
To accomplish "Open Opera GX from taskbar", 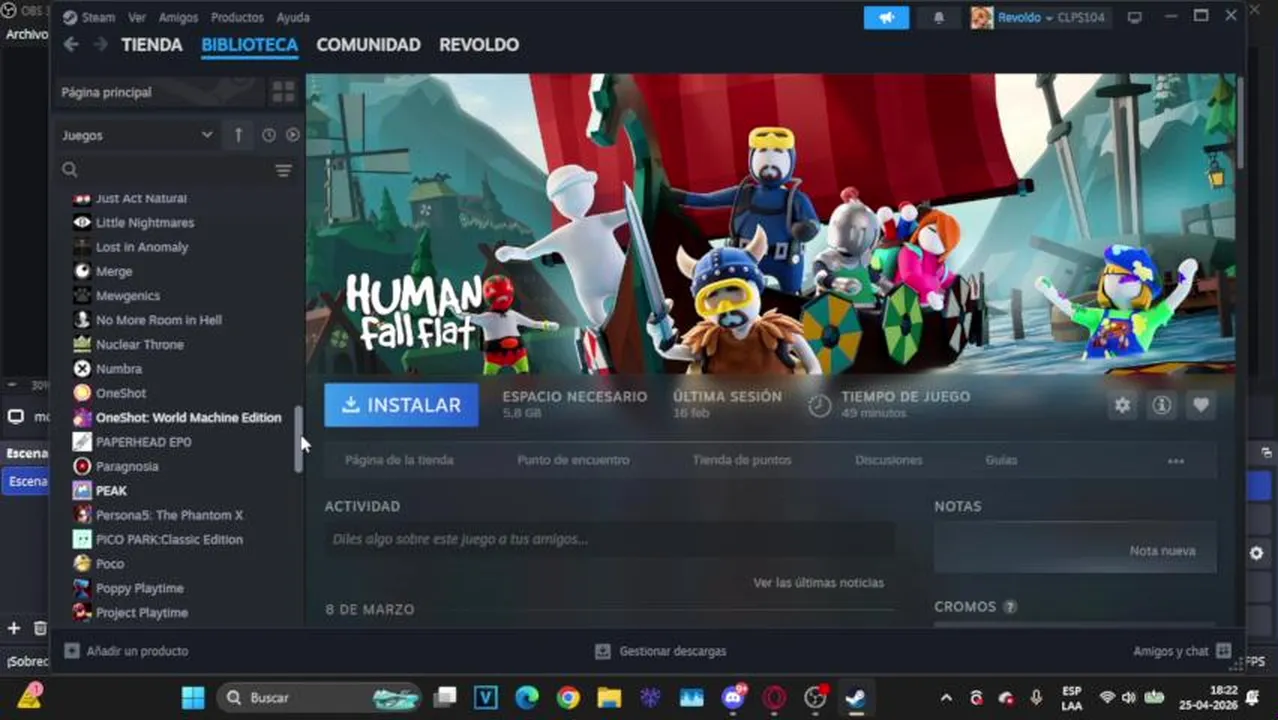I will tap(774, 697).
